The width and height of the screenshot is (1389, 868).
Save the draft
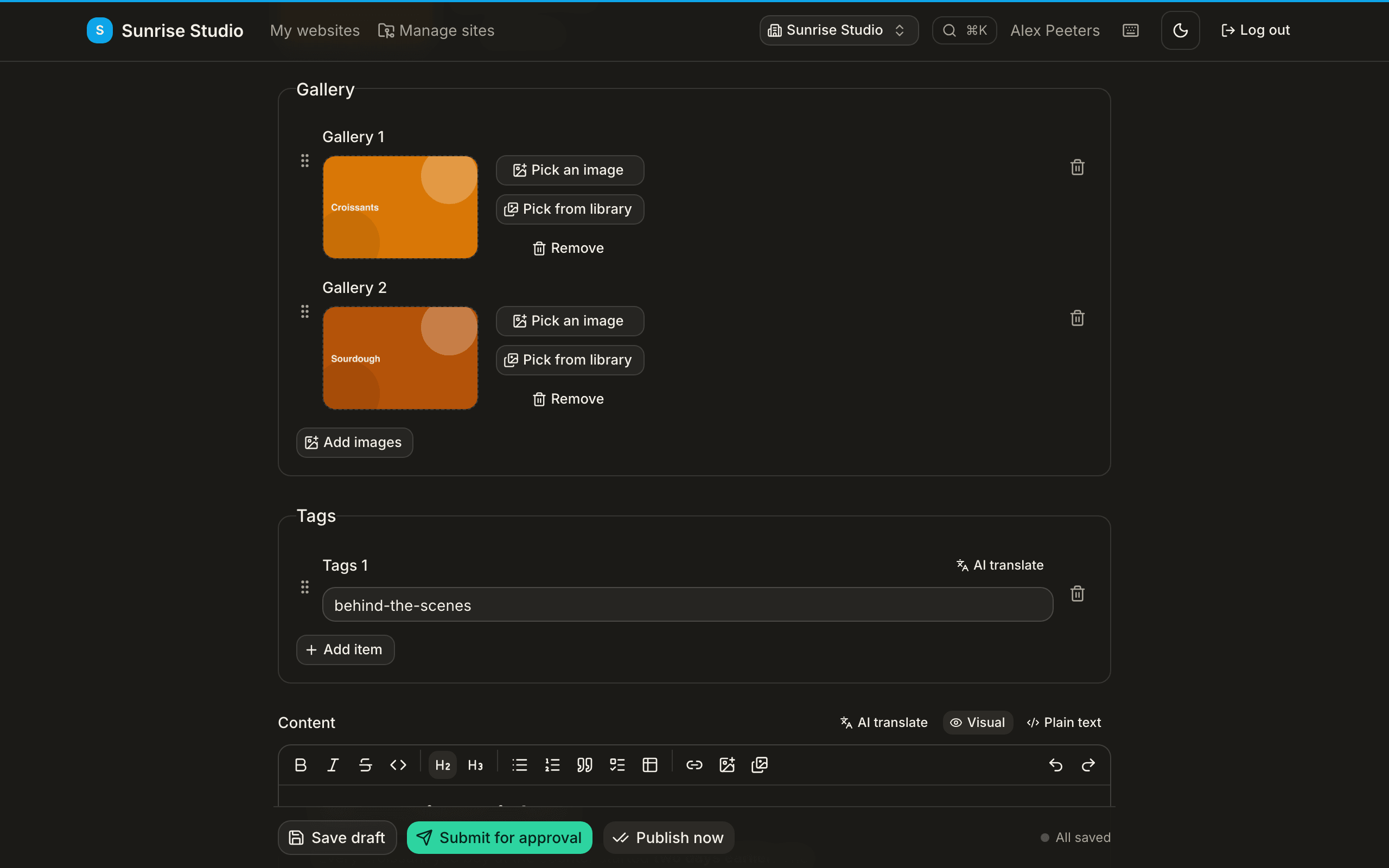(337, 838)
